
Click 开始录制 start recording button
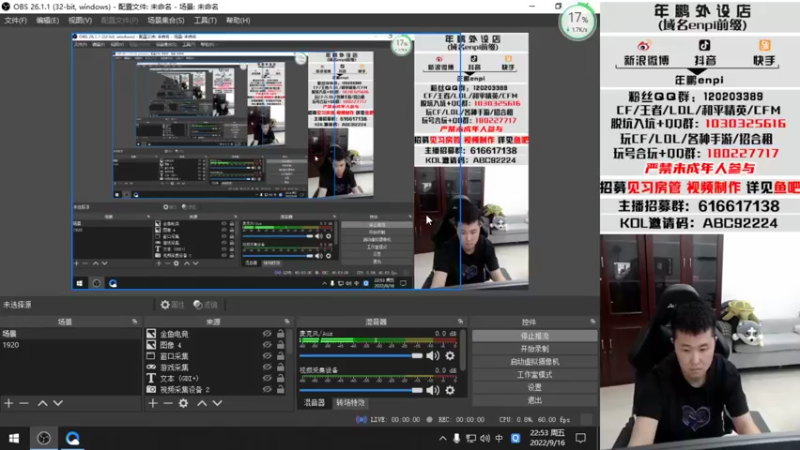click(534, 349)
